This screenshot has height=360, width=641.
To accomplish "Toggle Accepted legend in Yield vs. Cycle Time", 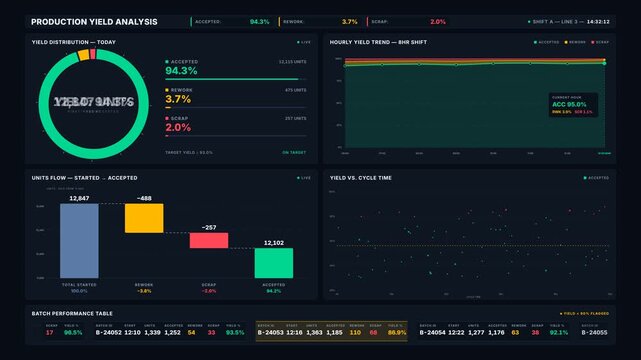I will coord(596,178).
